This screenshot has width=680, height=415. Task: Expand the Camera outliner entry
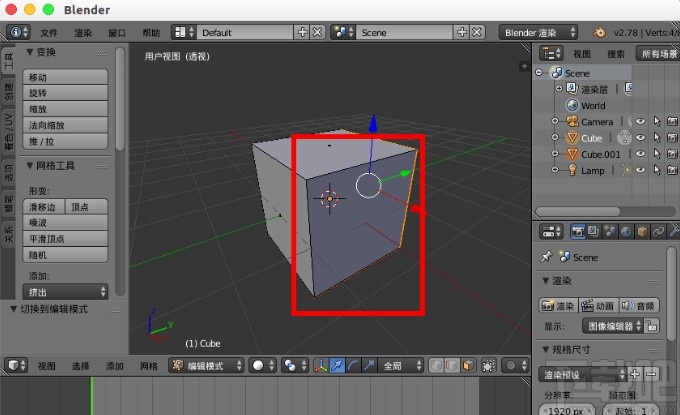555,121
